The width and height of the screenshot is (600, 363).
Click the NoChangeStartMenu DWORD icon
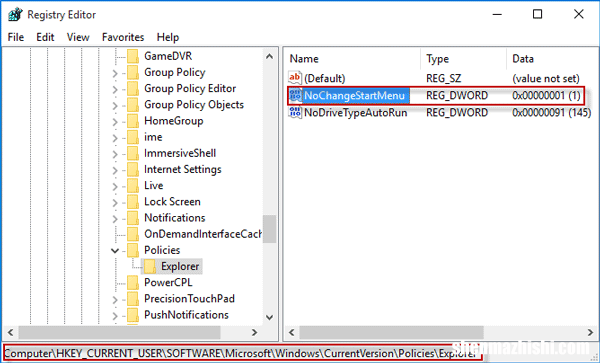pyautogui.click(x=295, y=96)
